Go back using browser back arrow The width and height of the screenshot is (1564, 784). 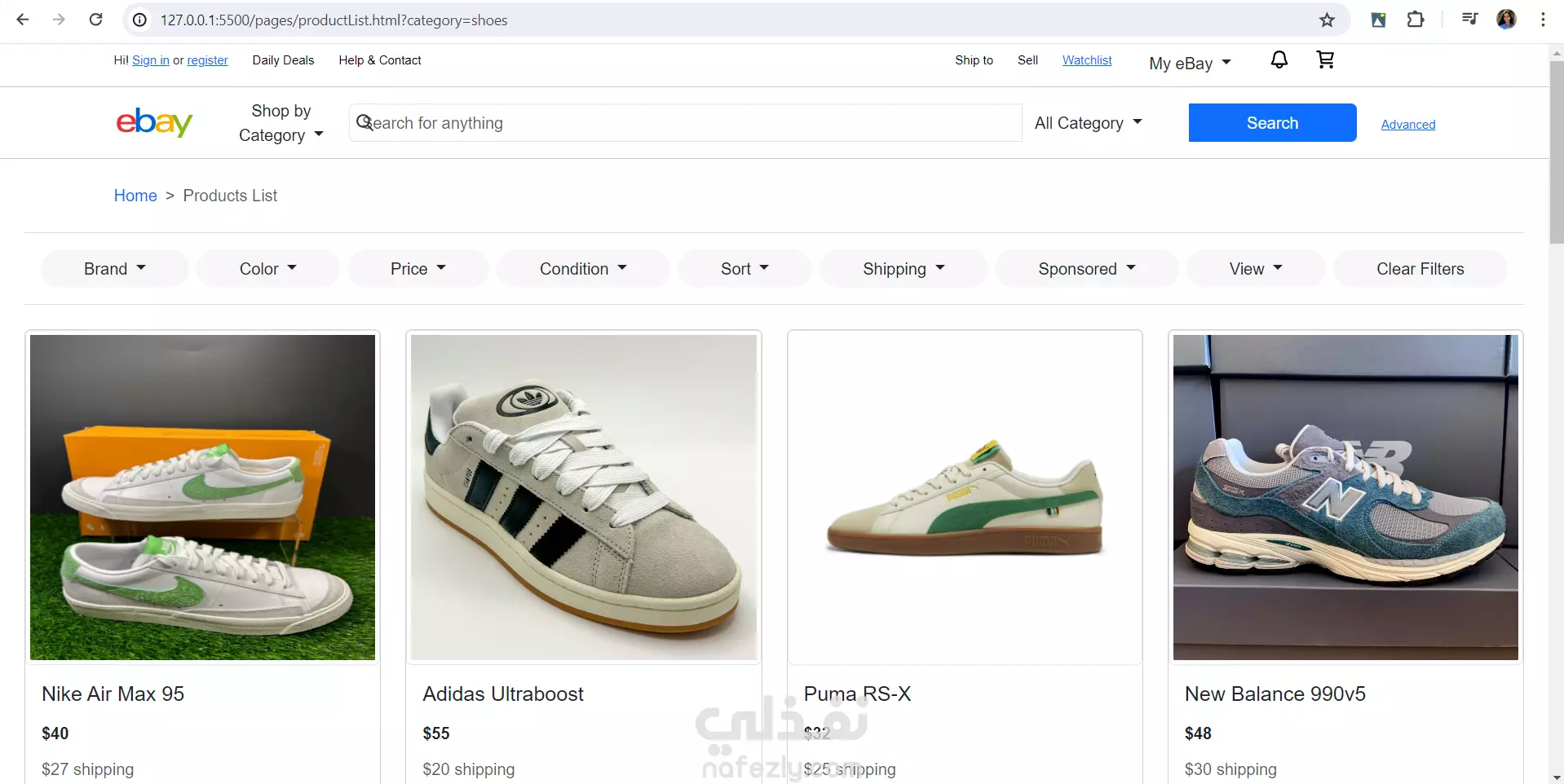pos(23,20)
